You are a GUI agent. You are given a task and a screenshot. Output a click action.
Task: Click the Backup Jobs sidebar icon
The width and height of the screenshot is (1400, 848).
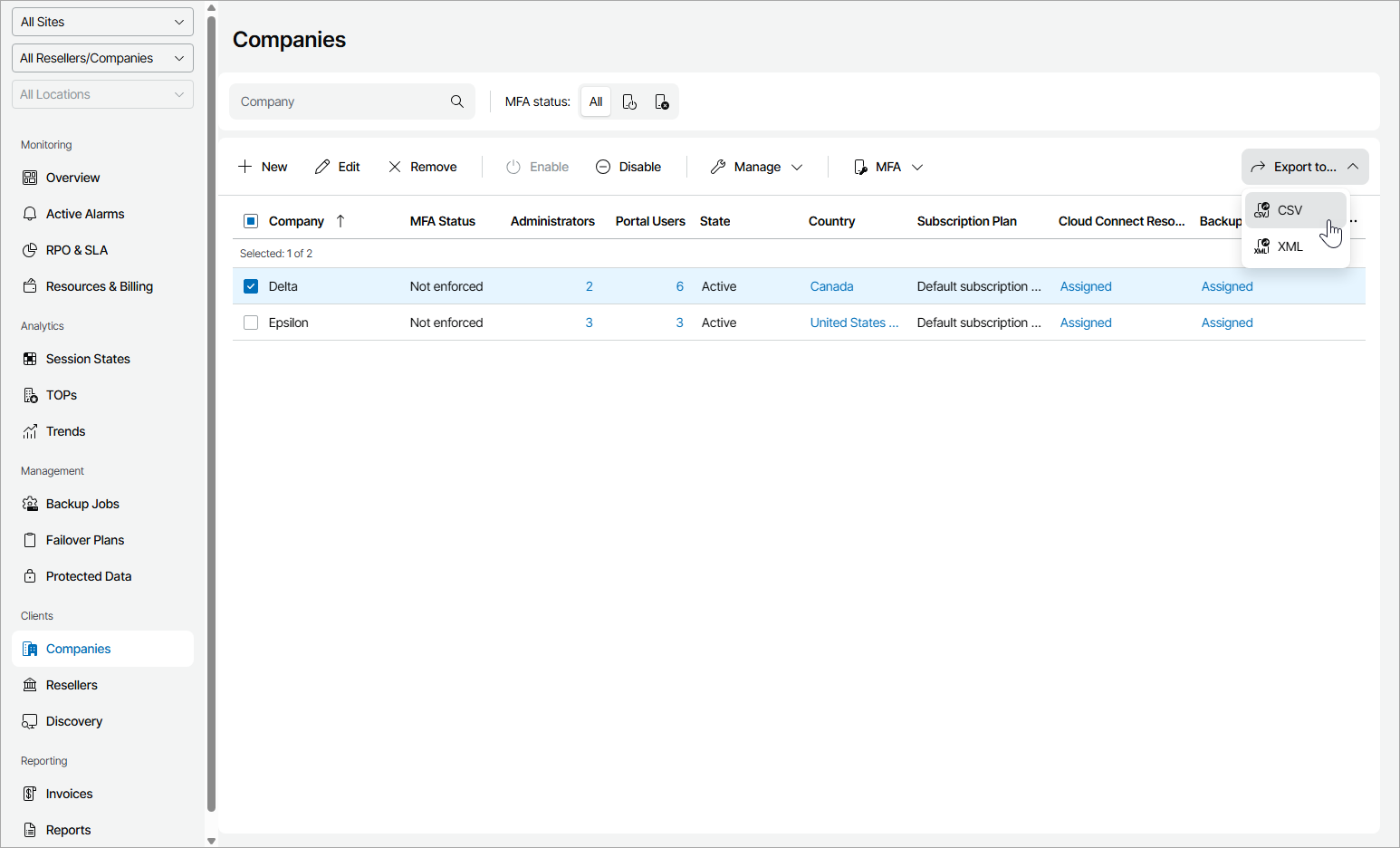(x=30, y=504)
